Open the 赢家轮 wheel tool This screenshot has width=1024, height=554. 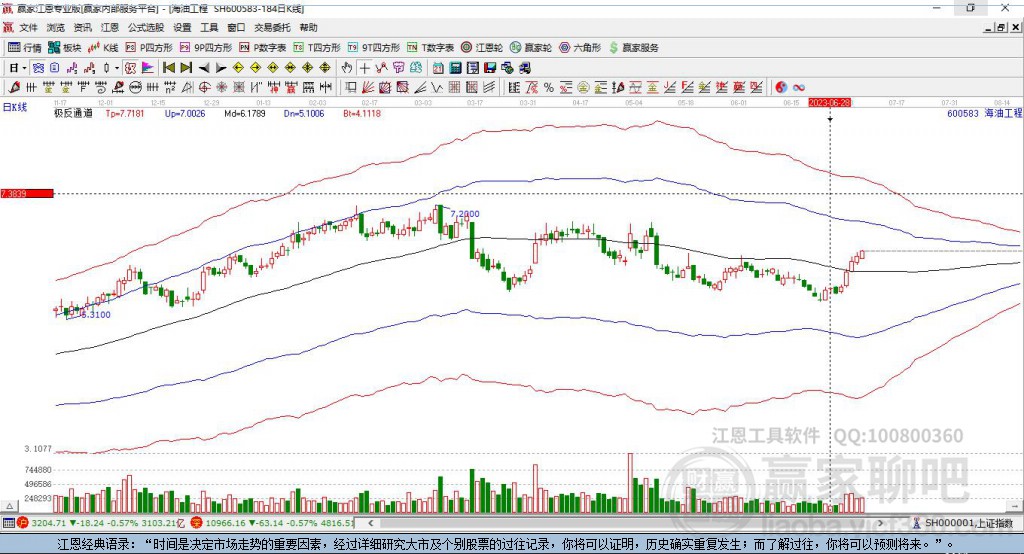tap(531, 48)
